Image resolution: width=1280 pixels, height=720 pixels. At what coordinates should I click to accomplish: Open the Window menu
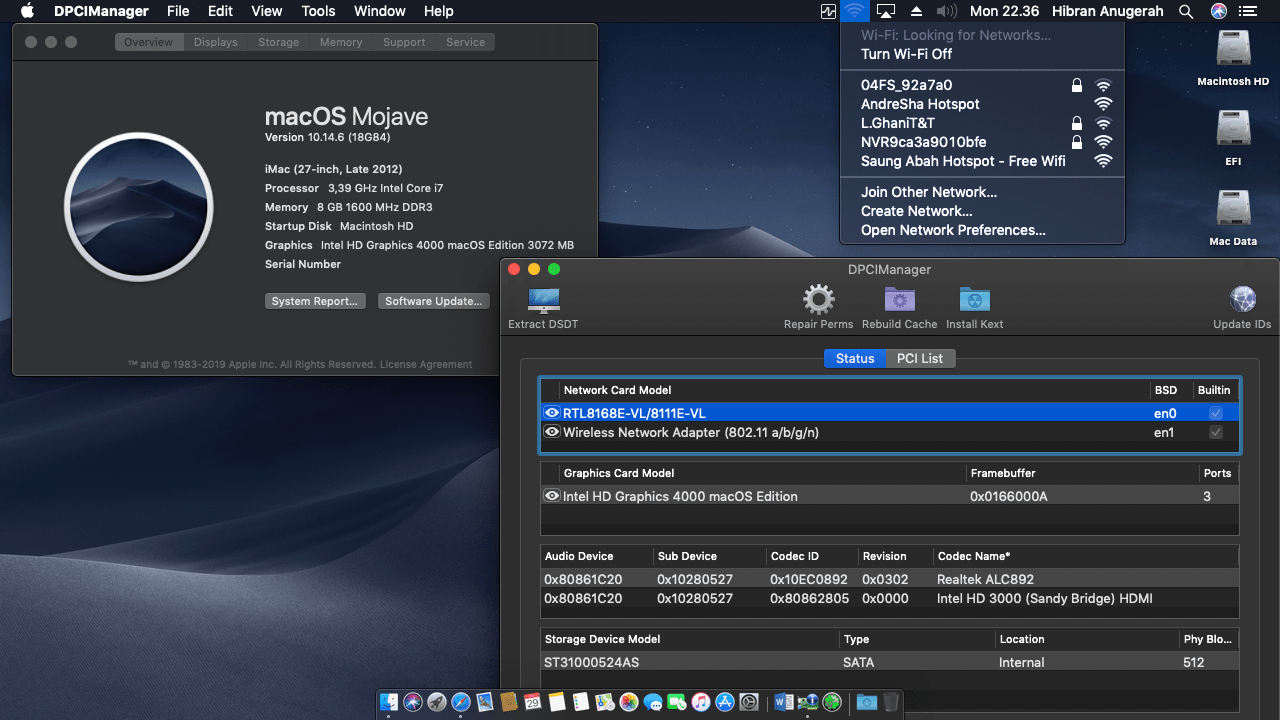[379, 11]
